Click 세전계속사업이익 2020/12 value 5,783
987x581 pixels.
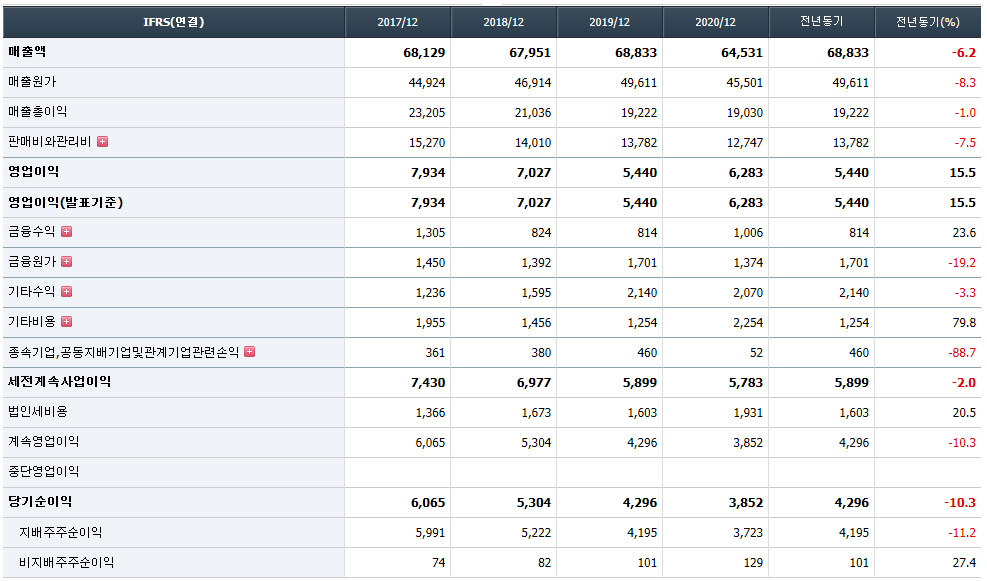coord(746,383)
